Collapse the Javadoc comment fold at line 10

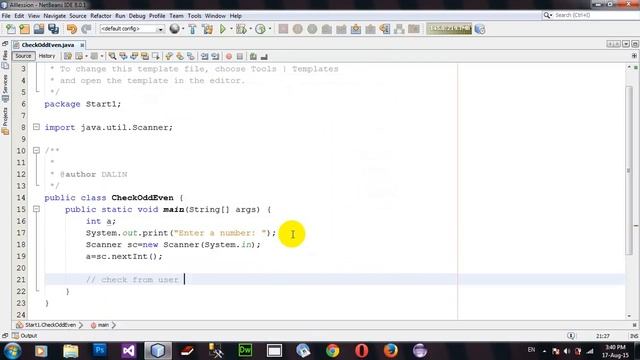tap(36, 150)
